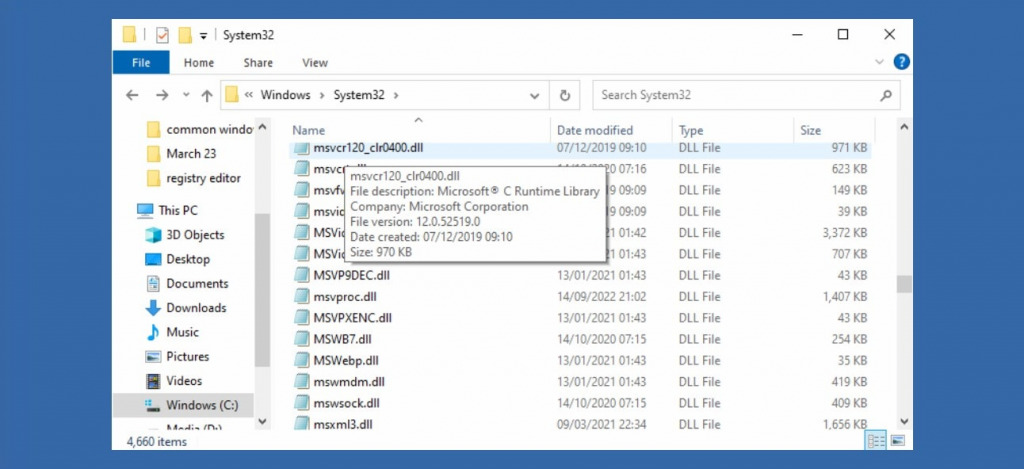Switch to the details view layout icon
Viewport: 1024px width, 469px height.
[876, 441]
